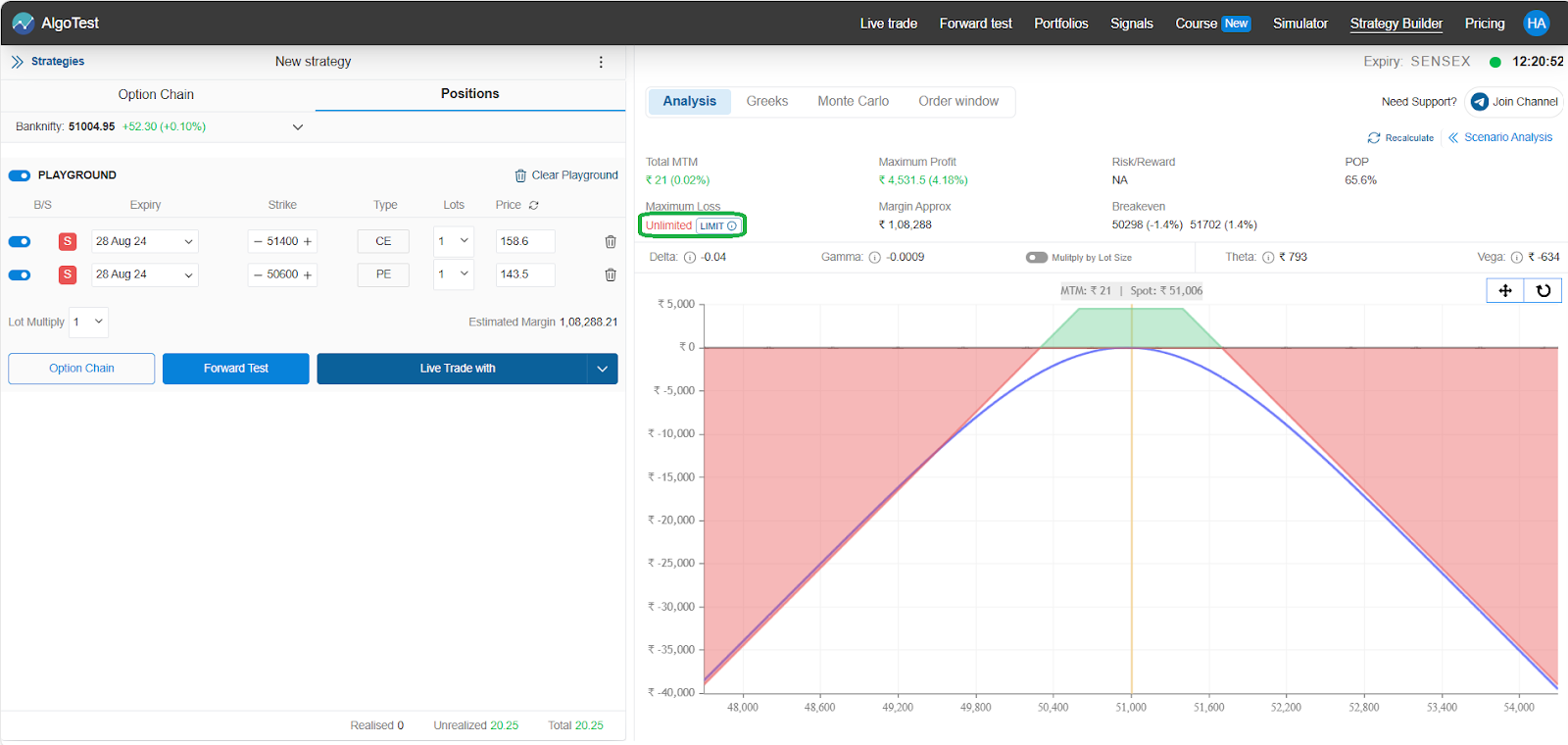Image resolution: width=1568 pixels, height=745 pixels.
Task: Open the Signals page
Action: 1132,24
